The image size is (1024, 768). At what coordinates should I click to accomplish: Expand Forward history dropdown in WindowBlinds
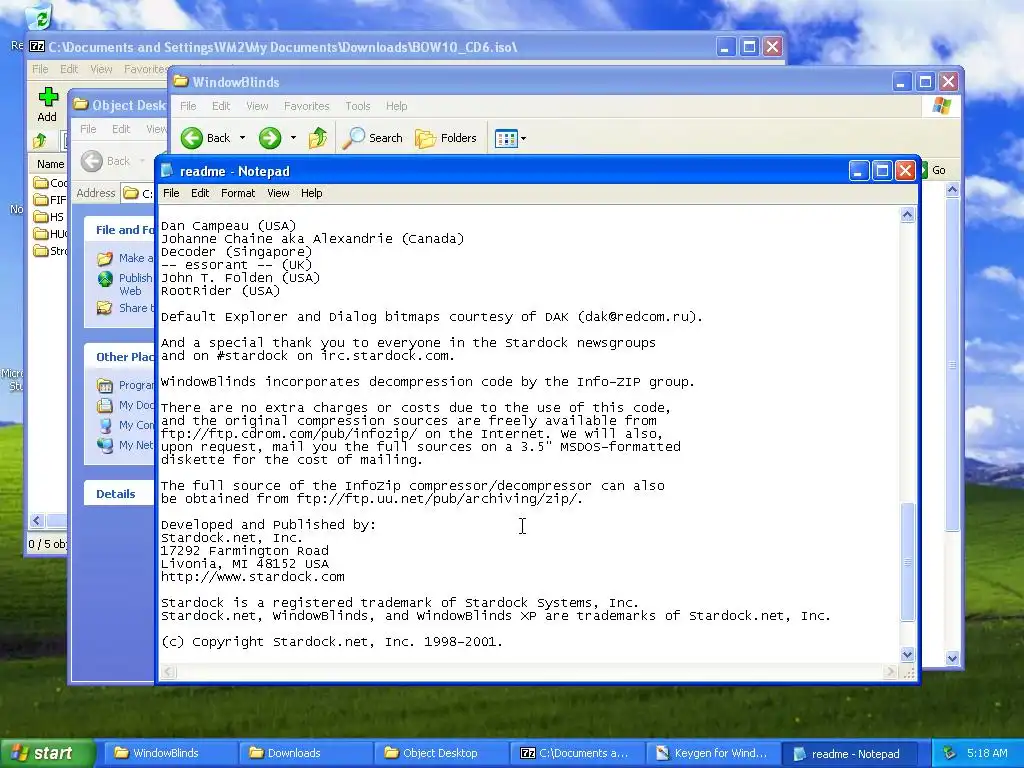tap(293, 138)
